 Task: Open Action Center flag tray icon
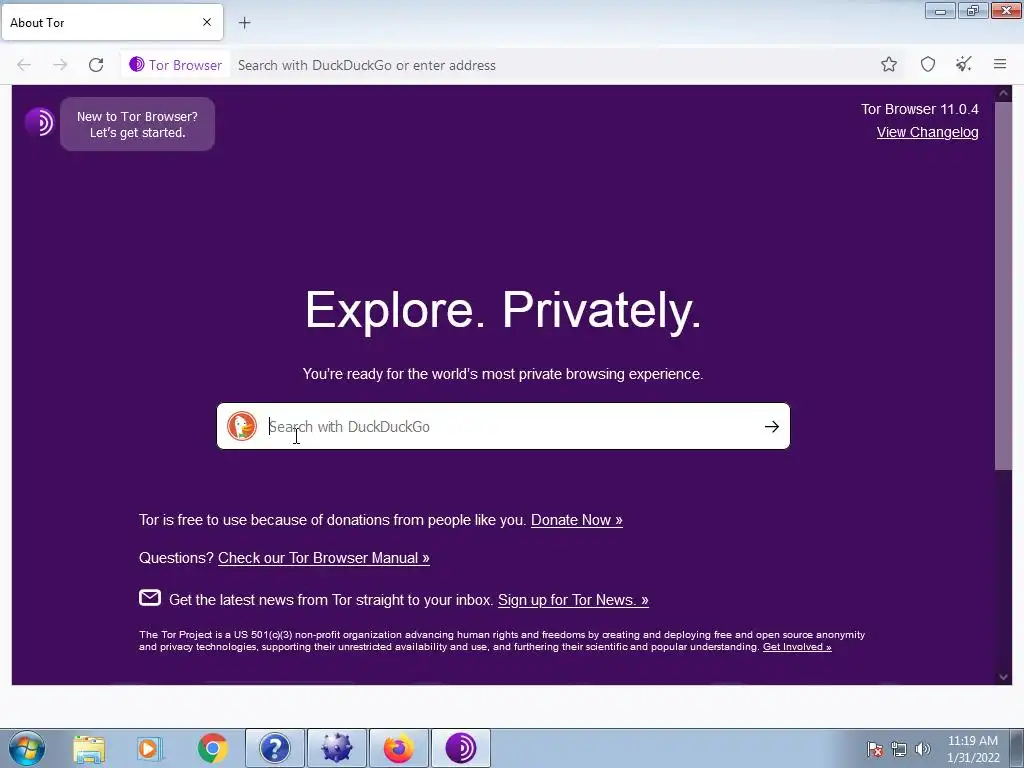coord(875,749)
